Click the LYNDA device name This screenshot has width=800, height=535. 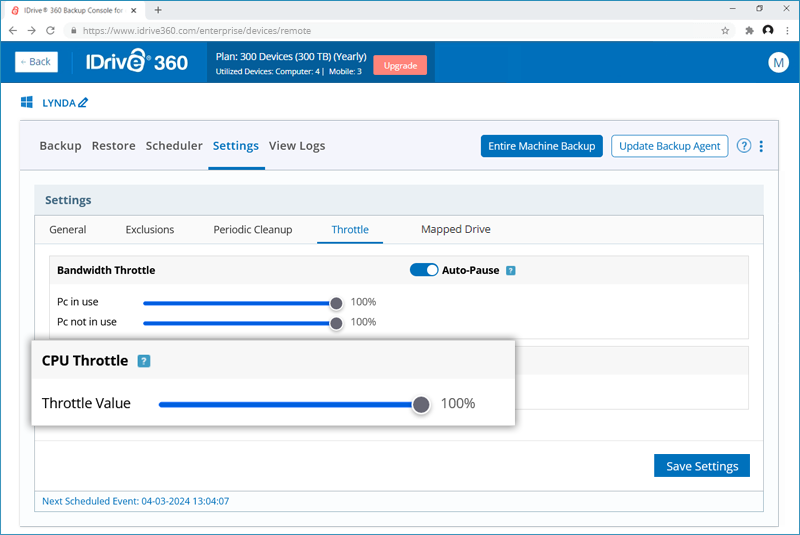[x=59, y=103]
